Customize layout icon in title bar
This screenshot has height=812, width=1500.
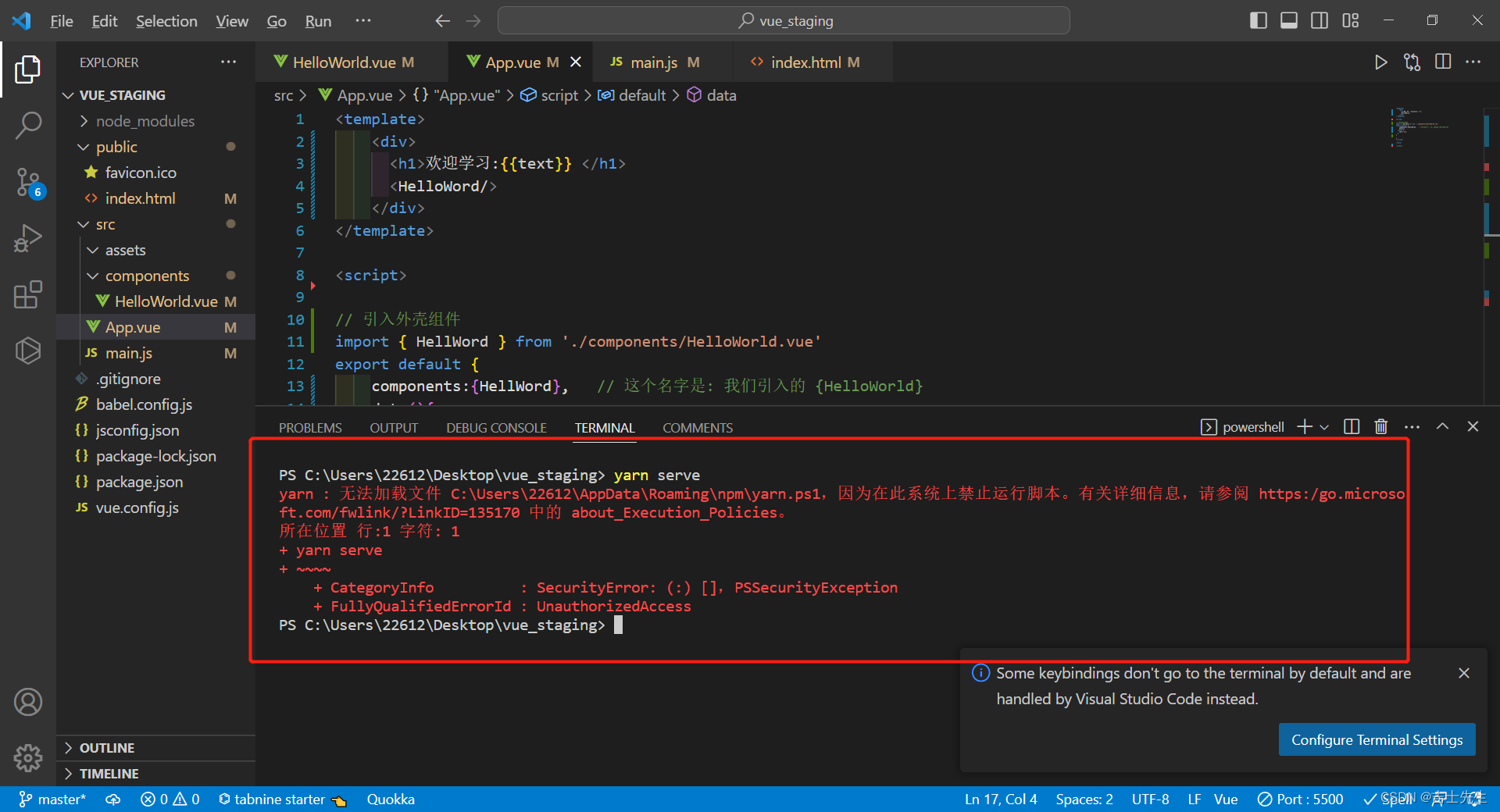[x=1351, y=20]
